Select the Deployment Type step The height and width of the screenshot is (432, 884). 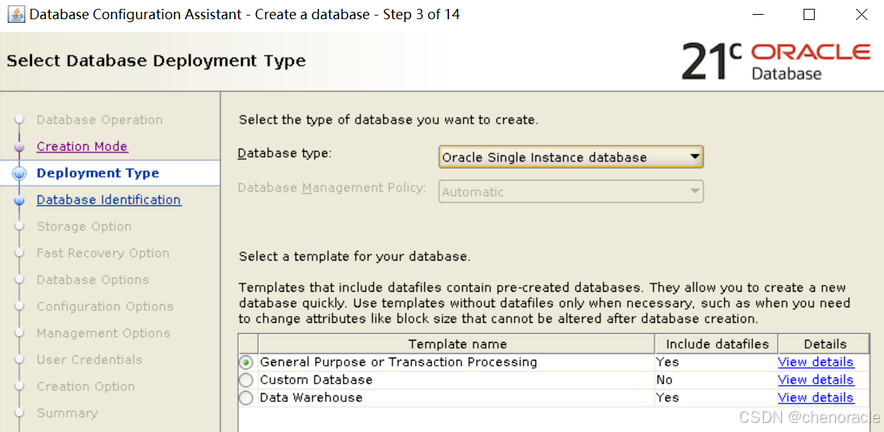pyautogui.click(x=98, y=173)
